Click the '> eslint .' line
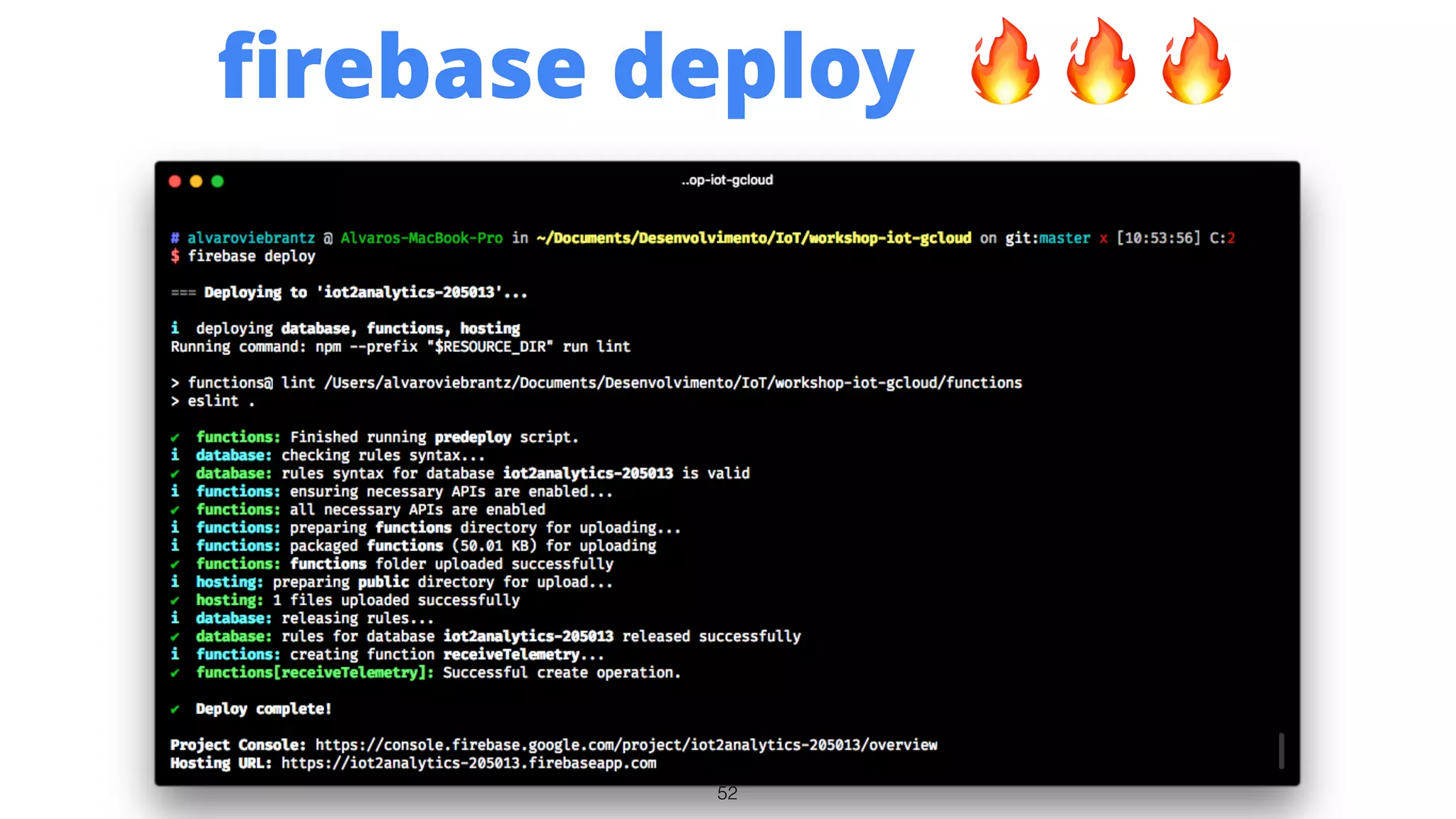This screenshot has width=1456, height=819. 213,401
